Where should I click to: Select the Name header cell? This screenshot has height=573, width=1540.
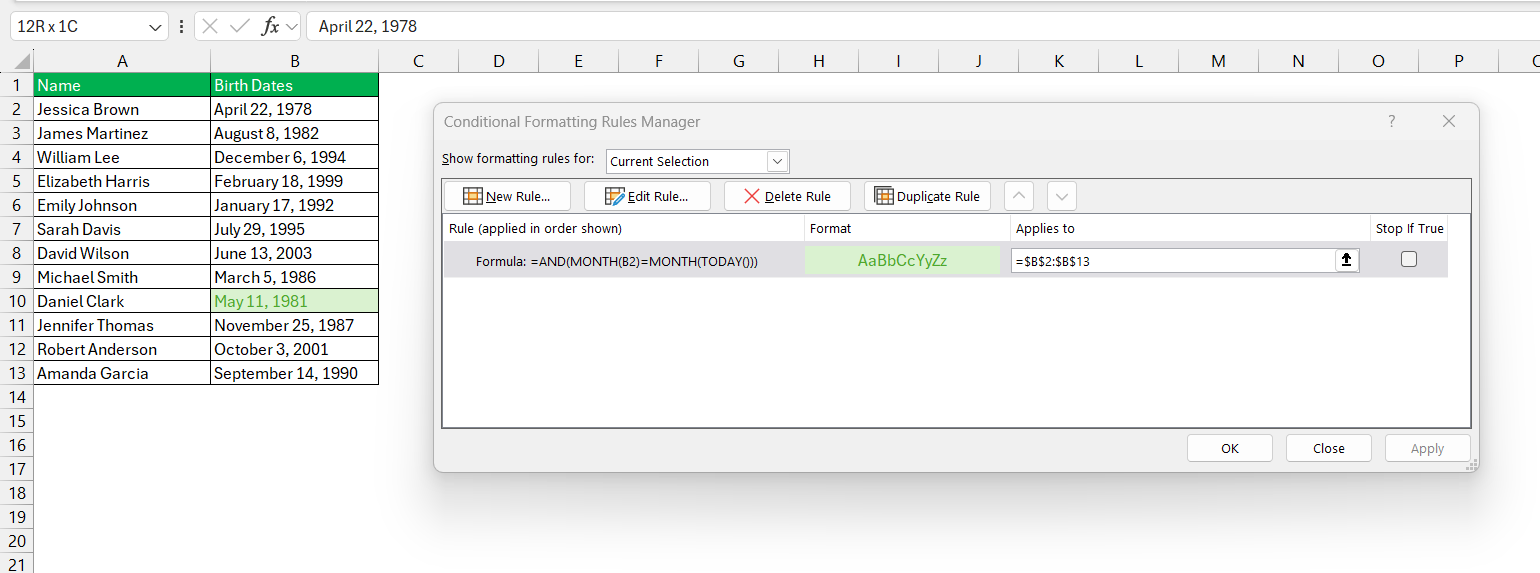[122, 85]
